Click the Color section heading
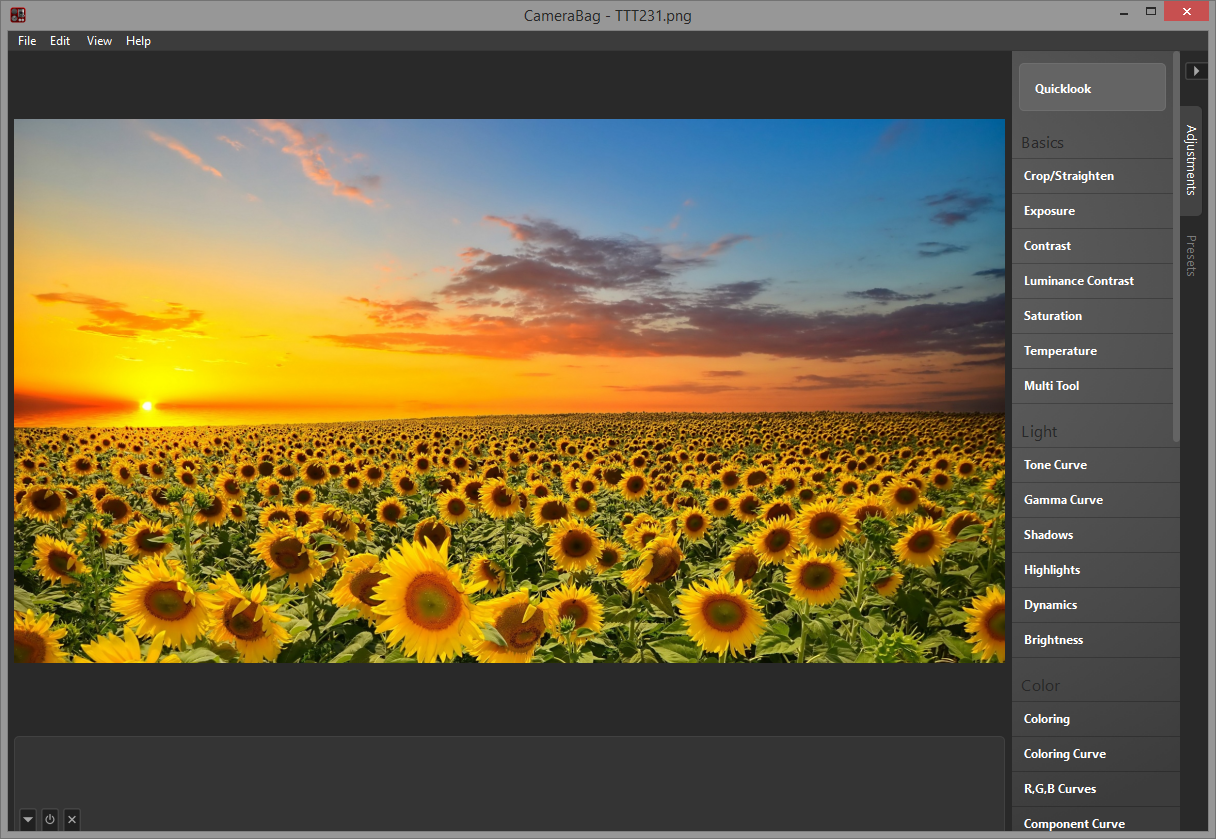1216x839 pixels. [1040, 686]
